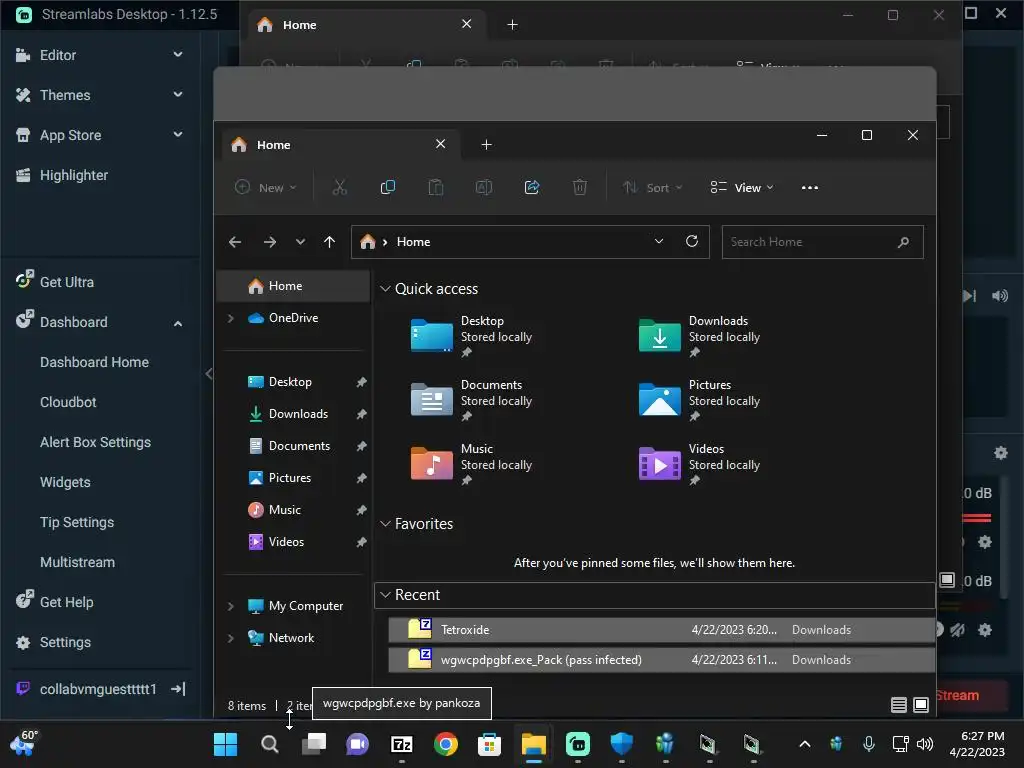
Task: Click the Windows Start button
Action: tap(225, 744)
